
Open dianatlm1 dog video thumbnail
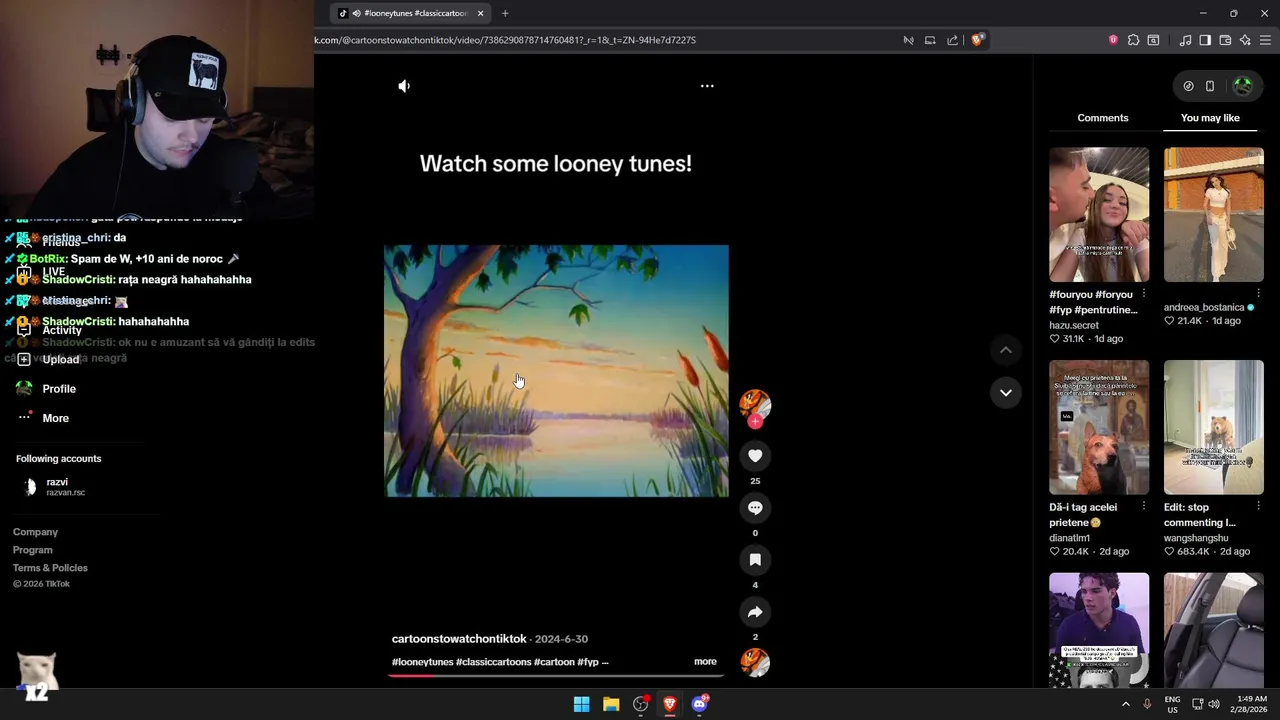pyautogui.click(x=1099, y=427)
